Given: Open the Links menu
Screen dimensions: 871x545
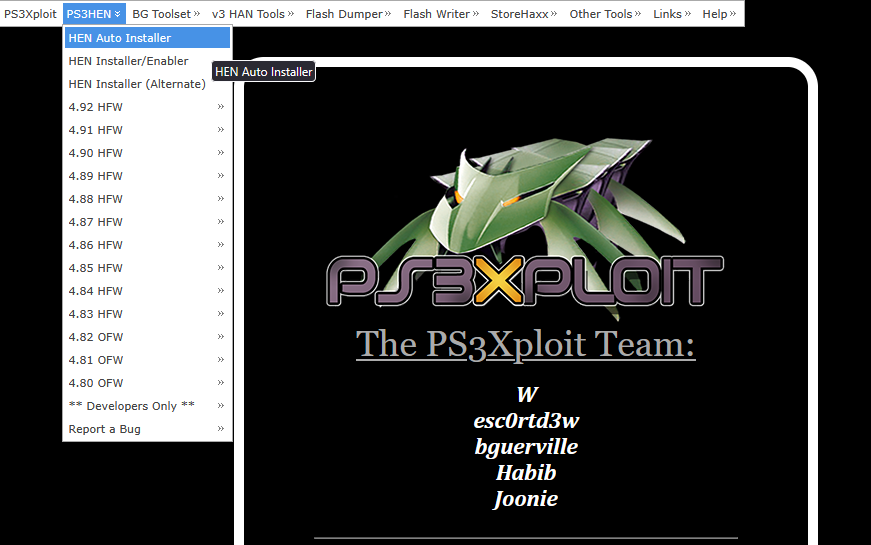Looking at the screenshot, I should (x=672, y=14).
